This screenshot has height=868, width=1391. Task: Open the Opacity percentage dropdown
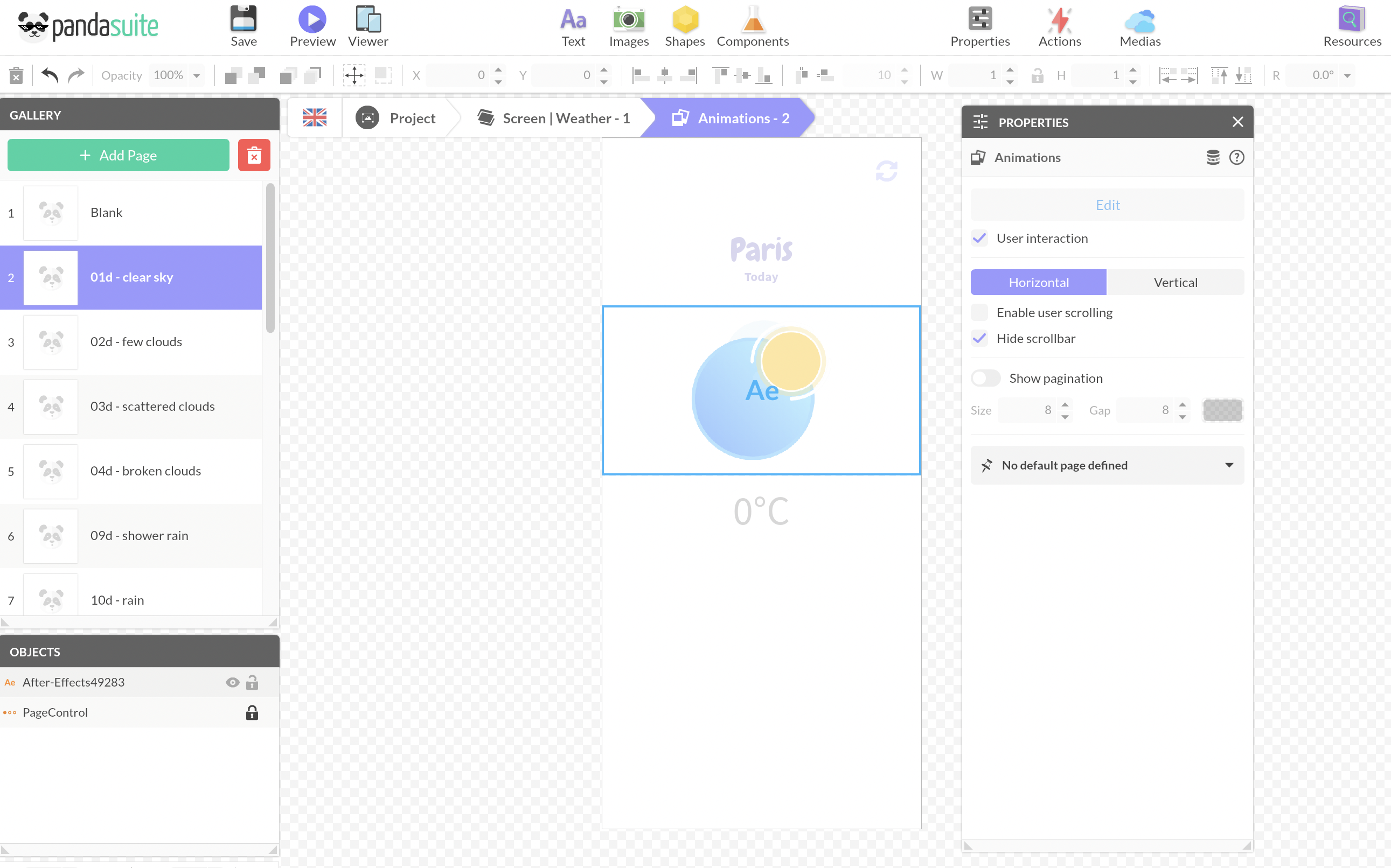tap(197, 75)
